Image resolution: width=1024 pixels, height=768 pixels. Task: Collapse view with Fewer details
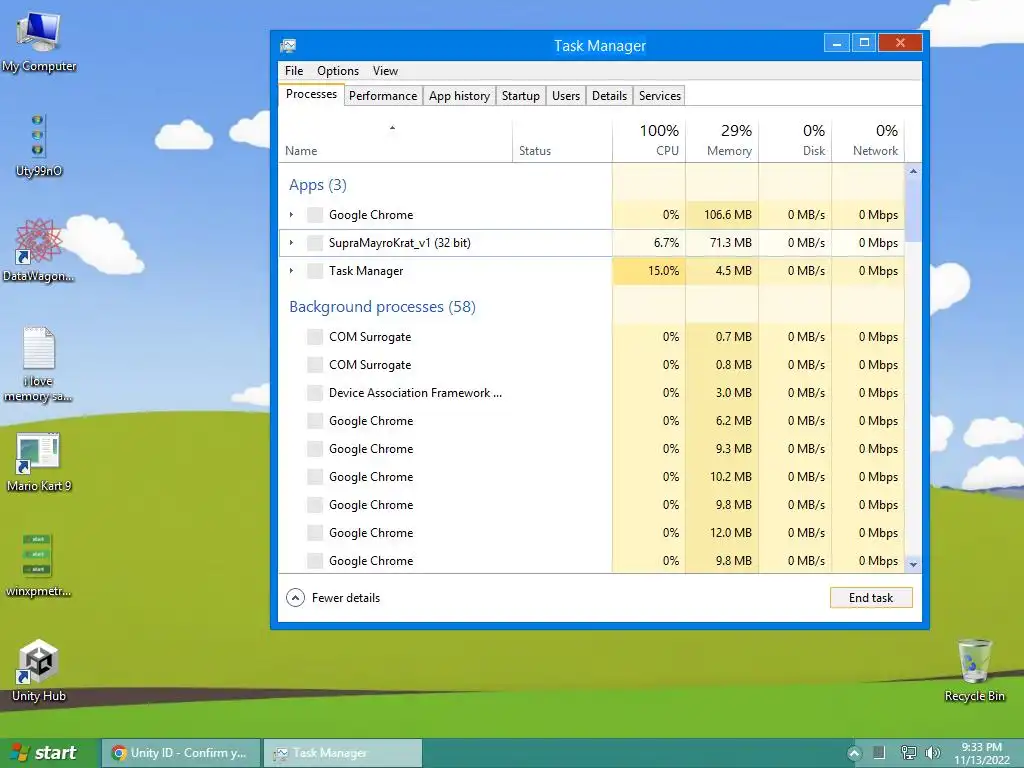[x=333, y=598]
